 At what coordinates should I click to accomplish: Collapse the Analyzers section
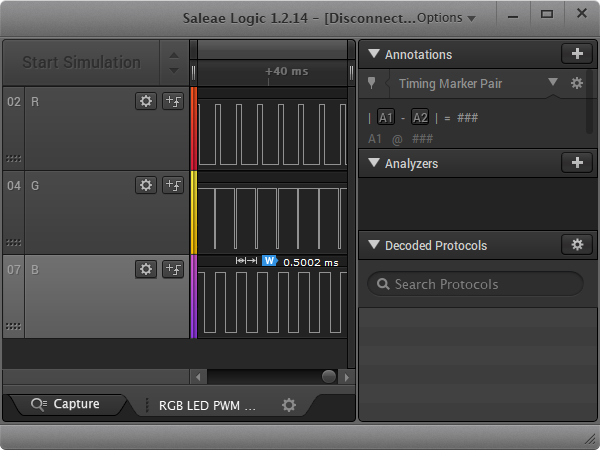pyautogui.click(x=374, y=163)
